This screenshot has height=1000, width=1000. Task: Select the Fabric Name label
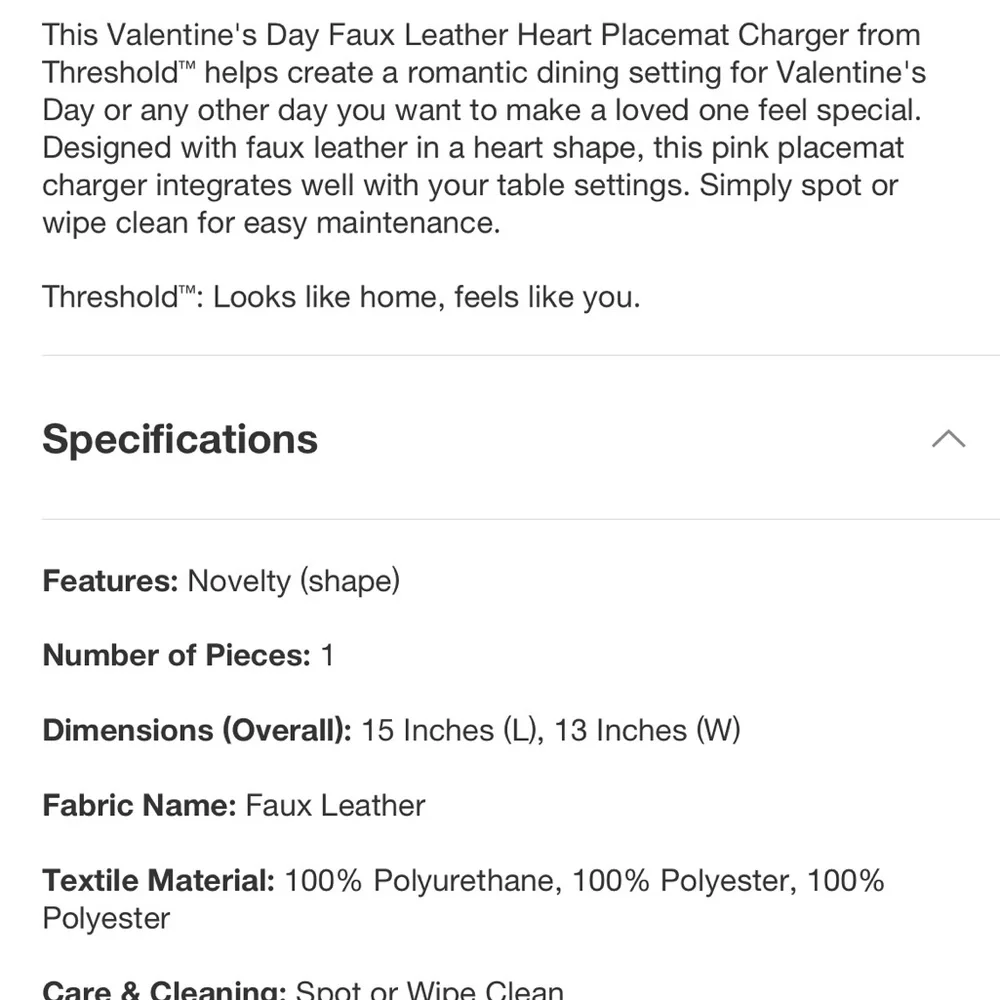pos(140,805)
